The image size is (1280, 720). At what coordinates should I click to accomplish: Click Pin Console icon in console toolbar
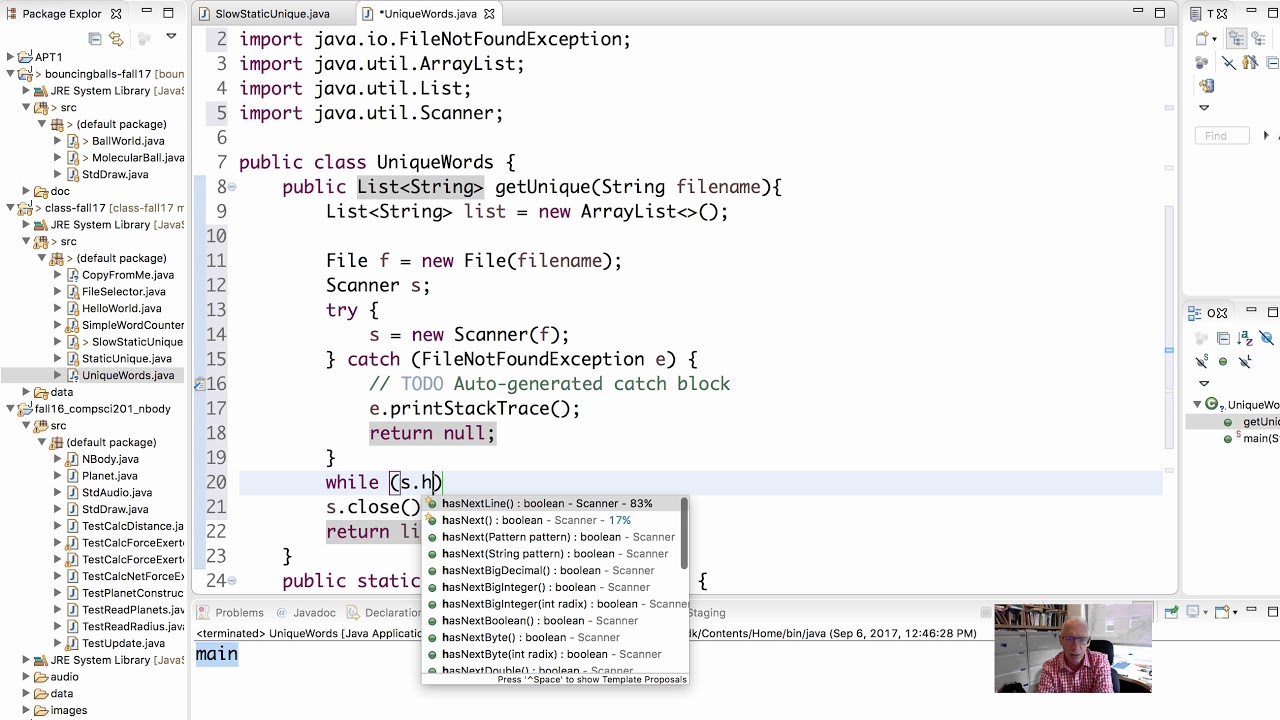pos(1171,612)
